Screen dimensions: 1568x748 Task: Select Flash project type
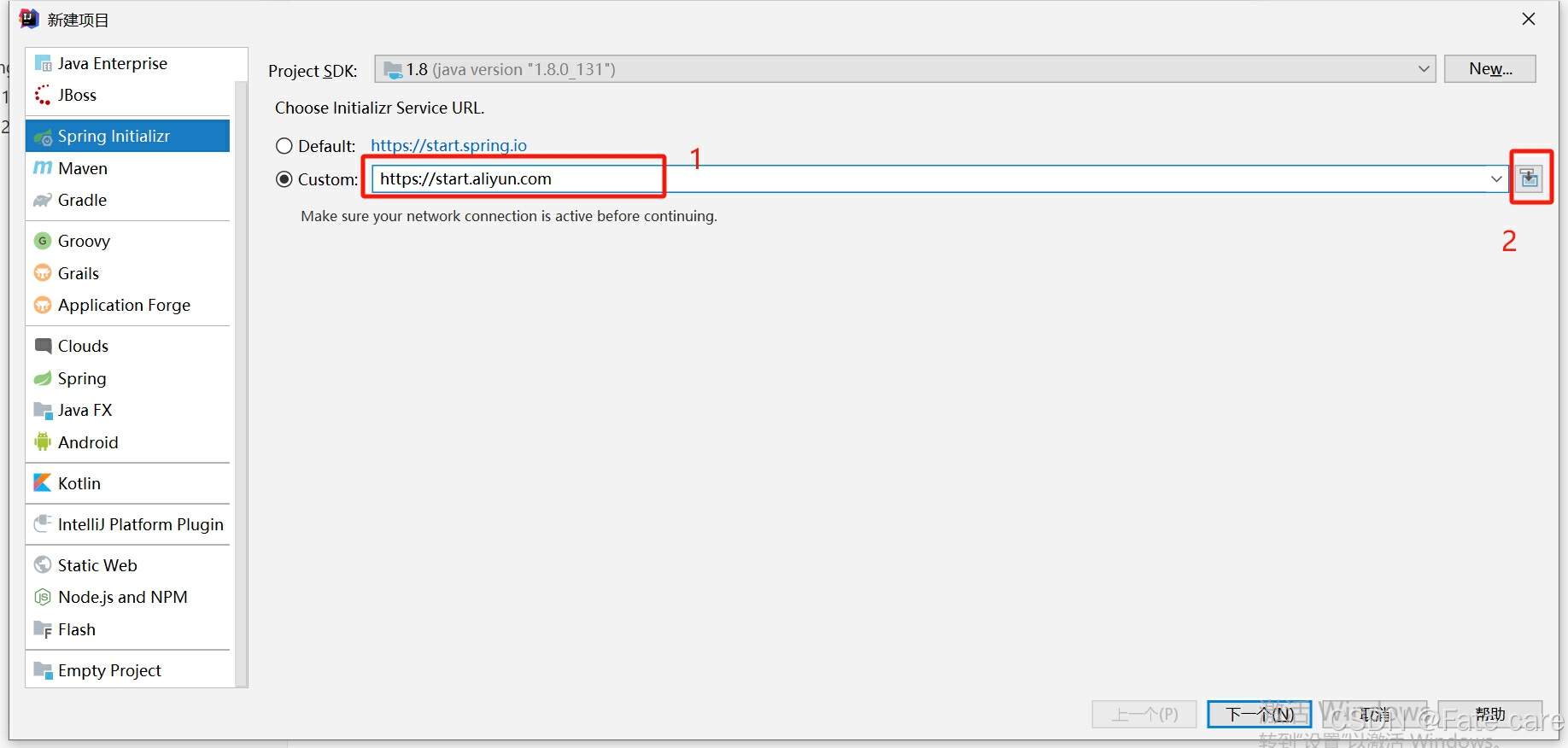pos(128,629)
